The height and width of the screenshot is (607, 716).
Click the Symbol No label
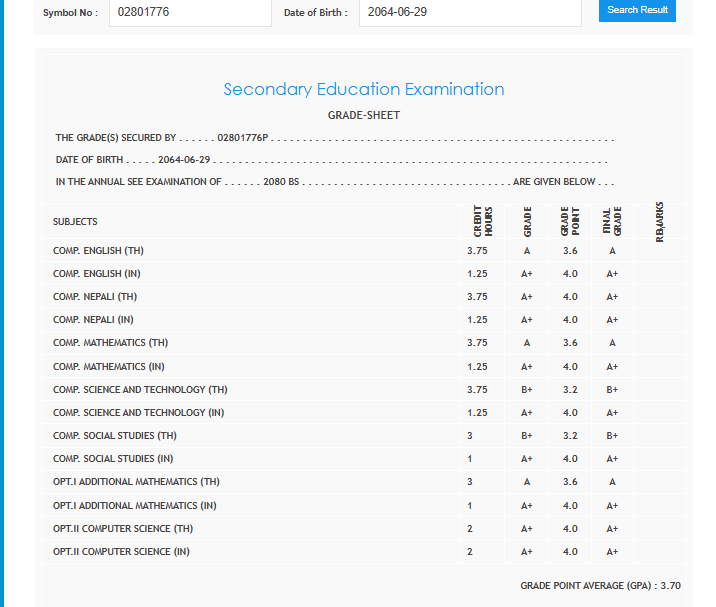coord(70,12)
